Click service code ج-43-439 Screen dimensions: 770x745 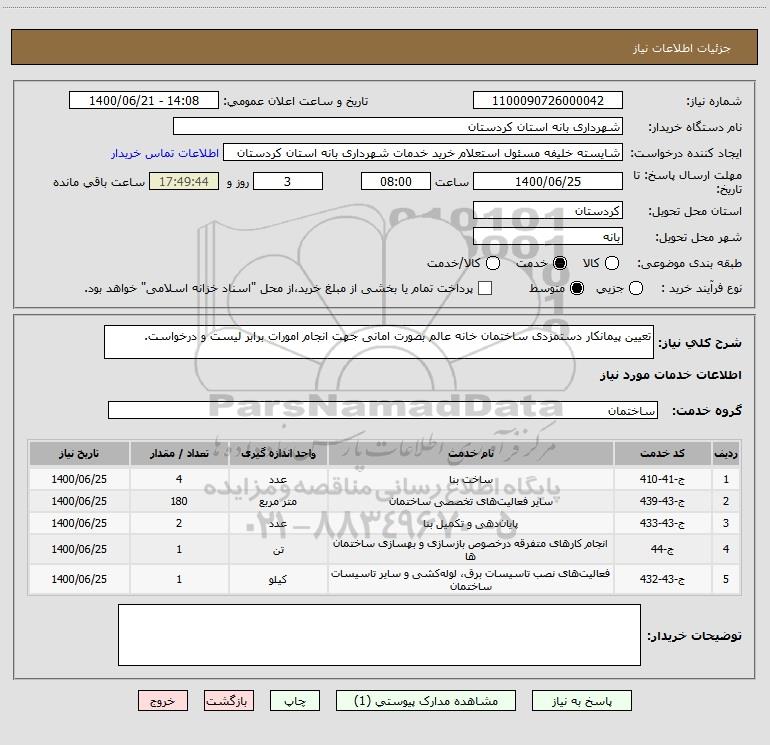(x=662, y=501)
